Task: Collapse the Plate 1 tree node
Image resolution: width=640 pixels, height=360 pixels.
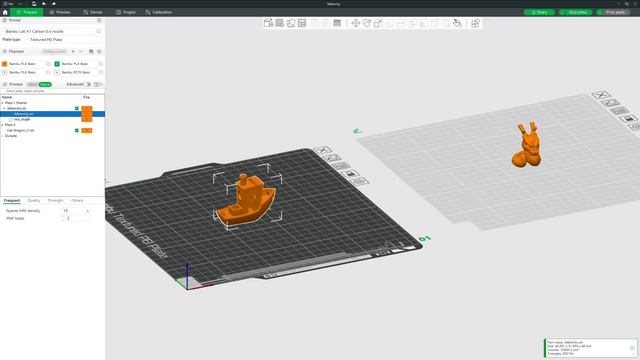Action: (x=2, y=103)
